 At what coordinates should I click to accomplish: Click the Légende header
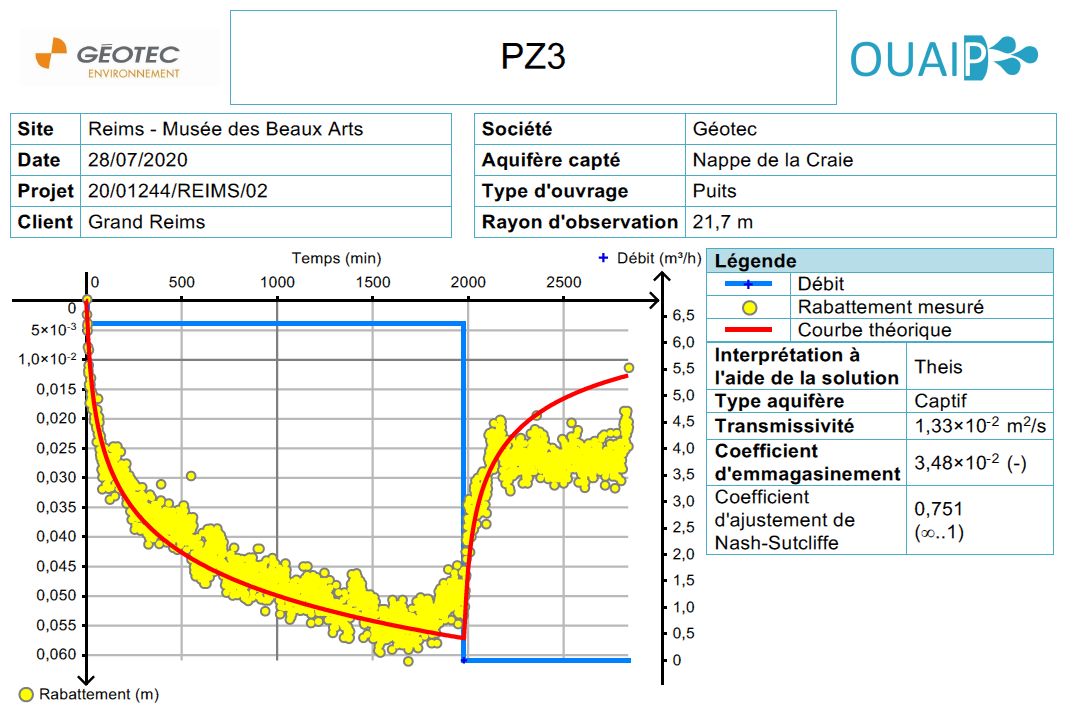(880, 261)
